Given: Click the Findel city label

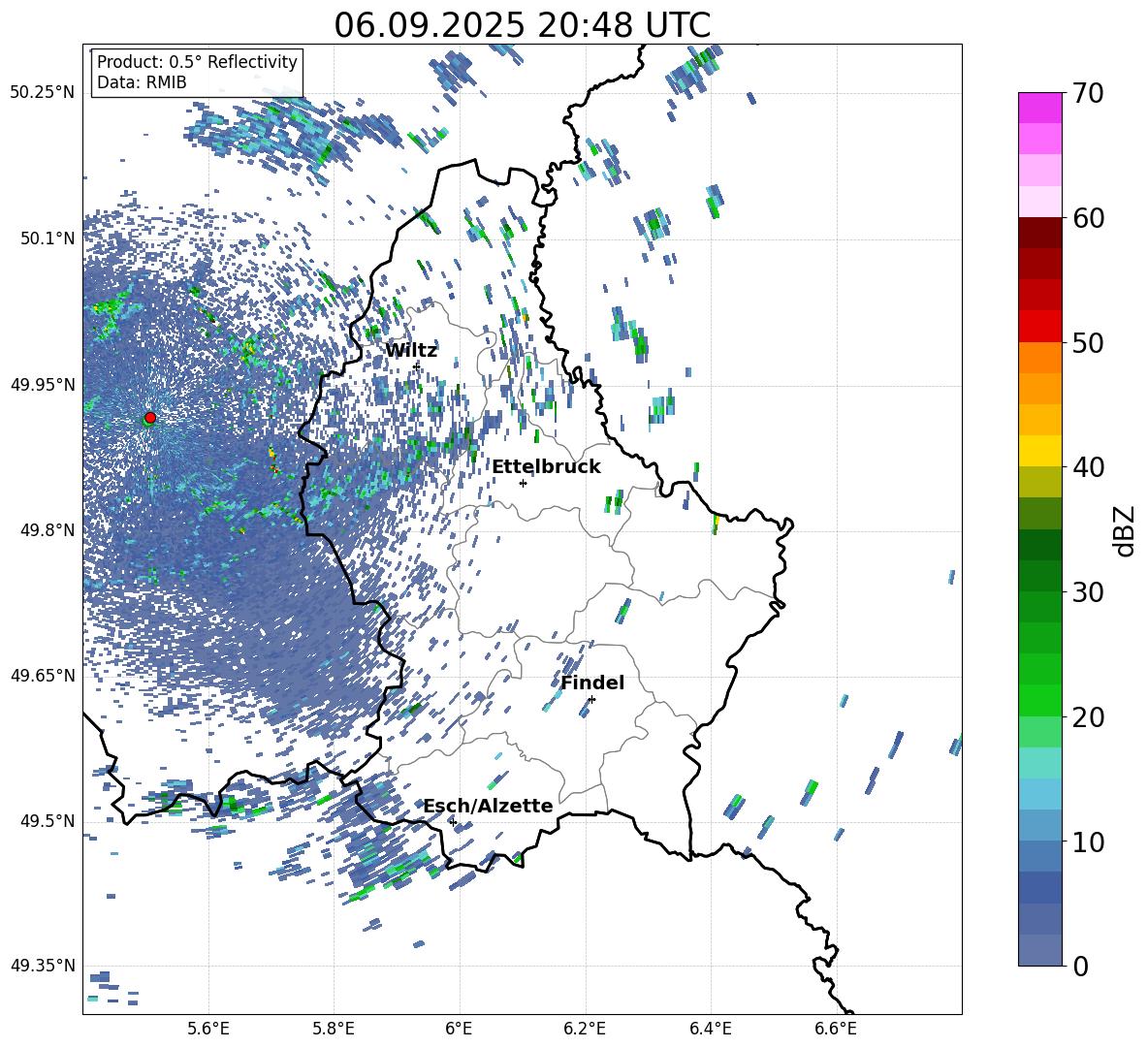Looking at the screenshot, I should tap(592, 683).
